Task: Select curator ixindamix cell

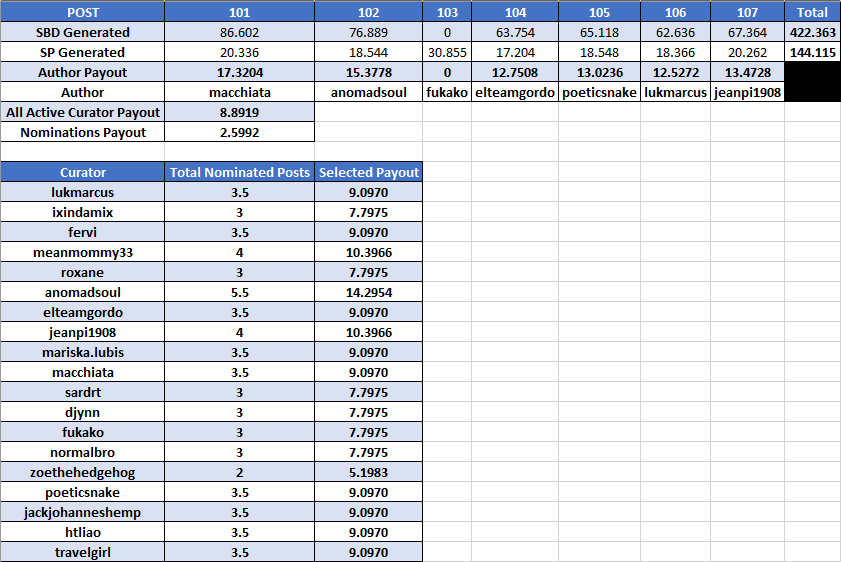Action: [83, 212]
